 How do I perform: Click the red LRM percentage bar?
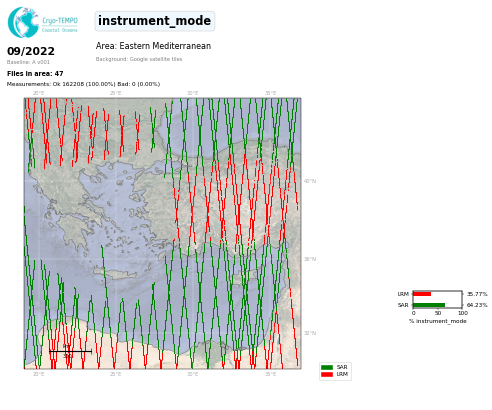422,294
